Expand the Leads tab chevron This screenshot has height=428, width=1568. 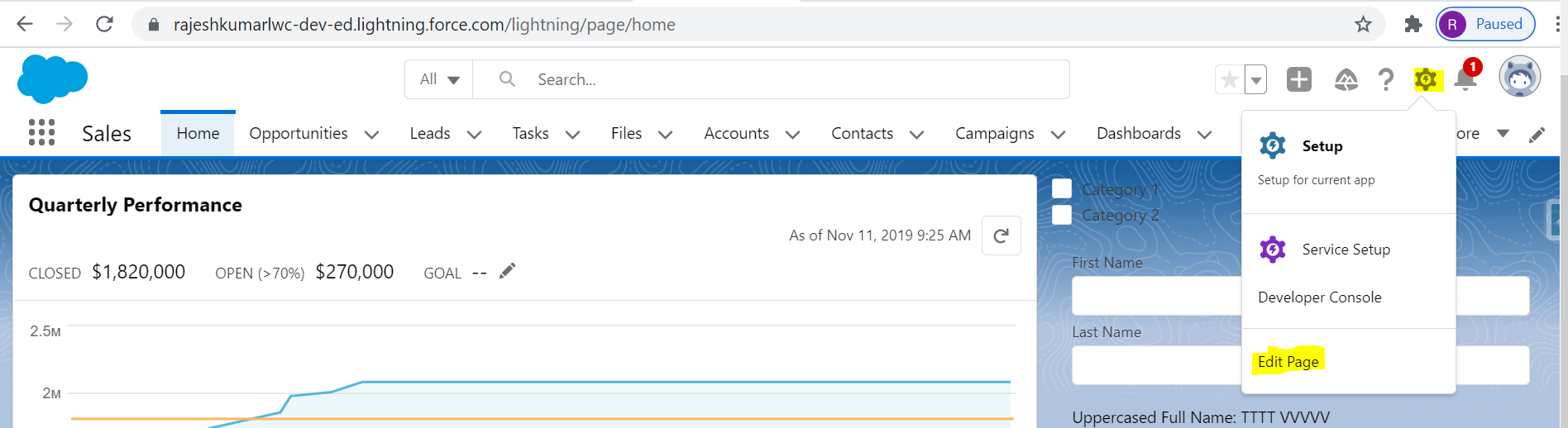(474, 135)
